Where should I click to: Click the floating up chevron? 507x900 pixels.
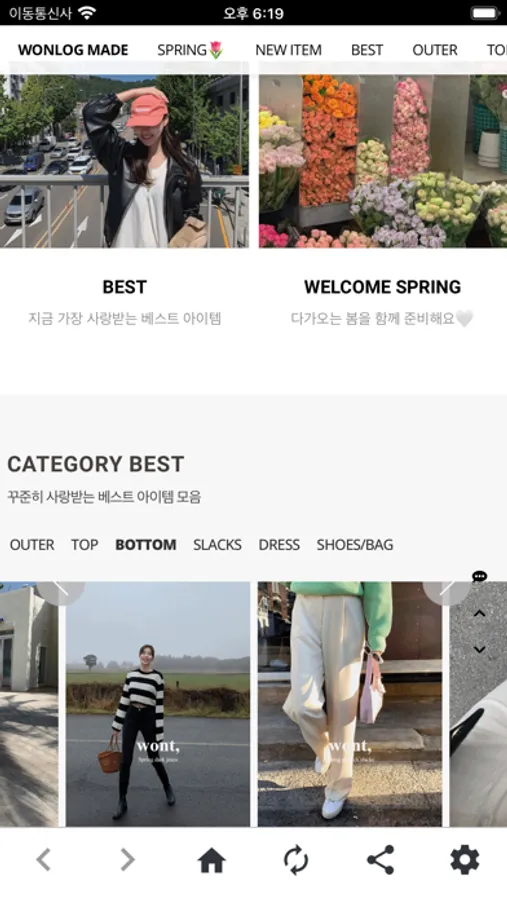479,614
